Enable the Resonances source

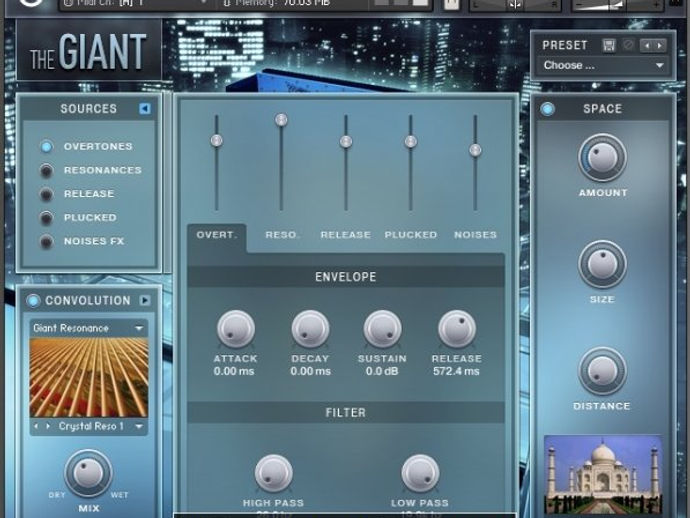tap(46, 170)
